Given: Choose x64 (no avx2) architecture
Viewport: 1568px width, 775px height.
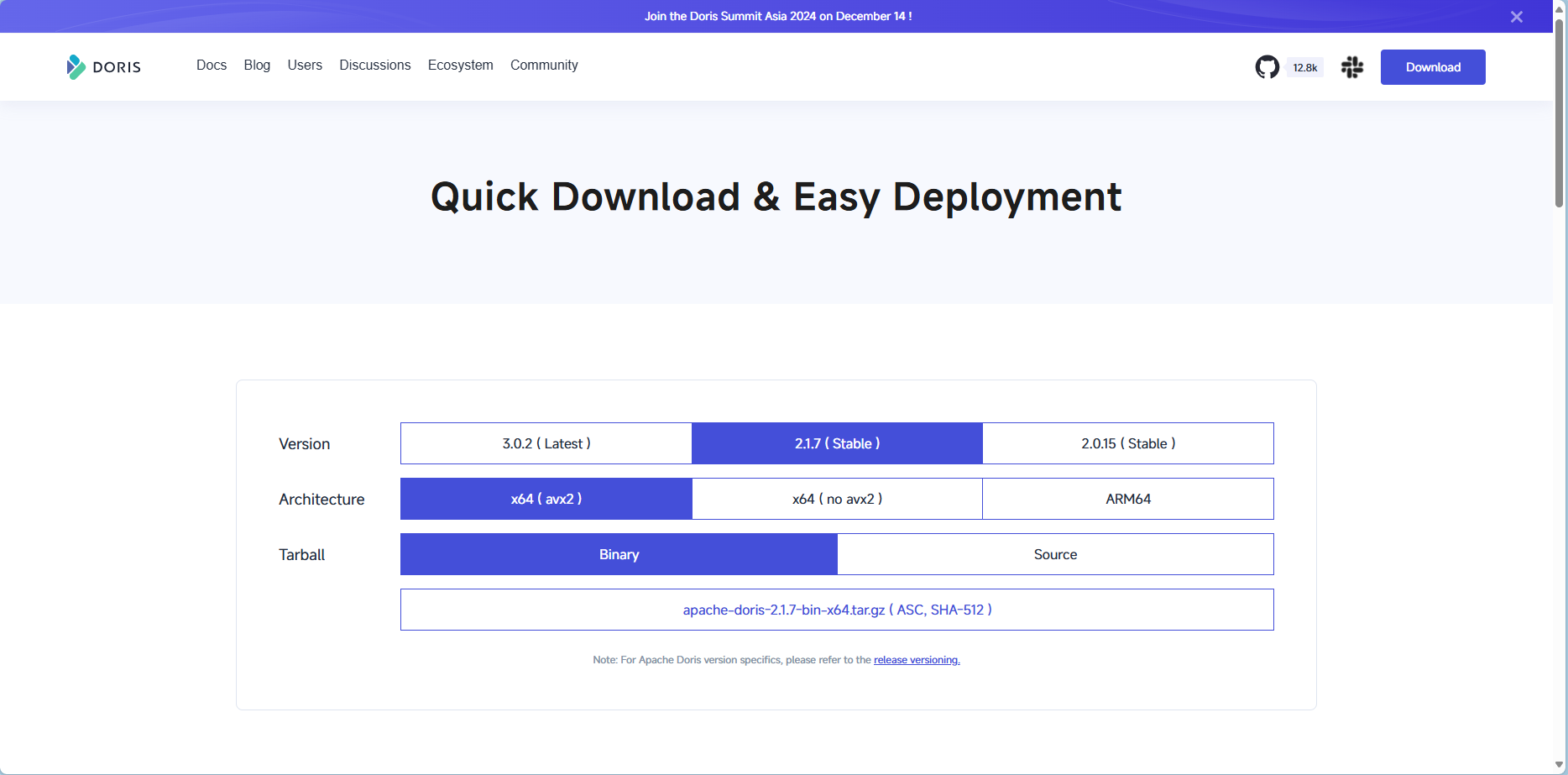Looking at the screenshot, I should (x=837, y=499).
